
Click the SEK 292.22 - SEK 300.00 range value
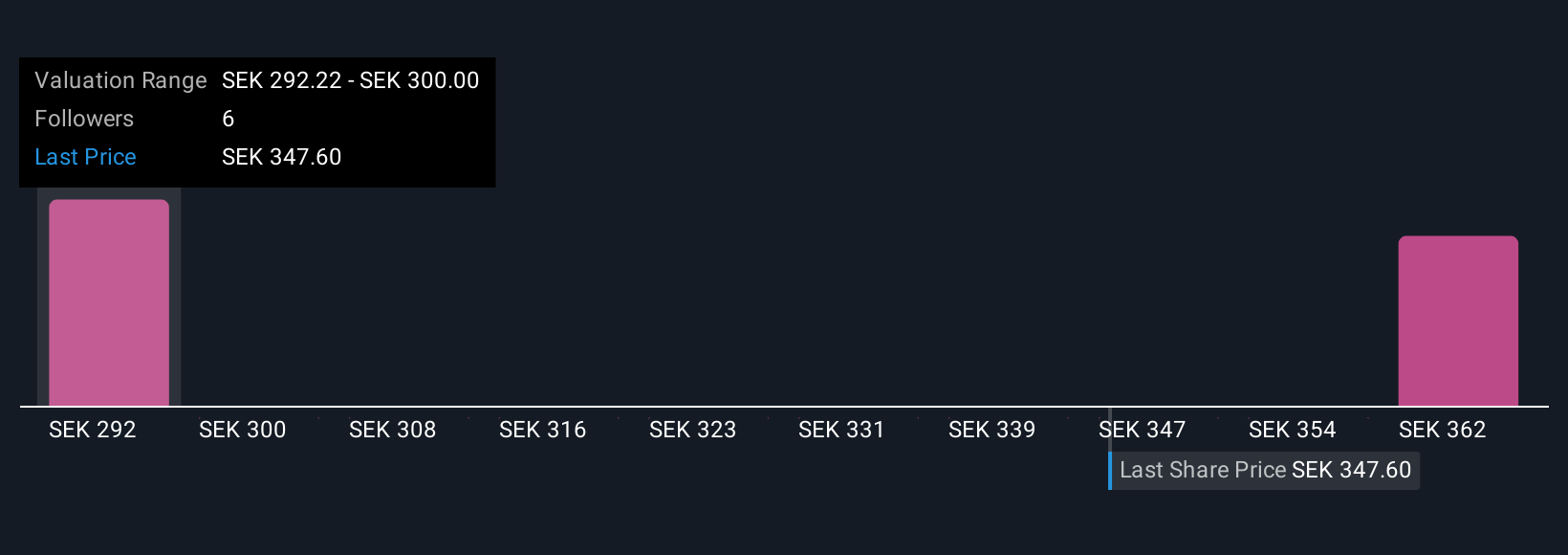coord(351,80)
